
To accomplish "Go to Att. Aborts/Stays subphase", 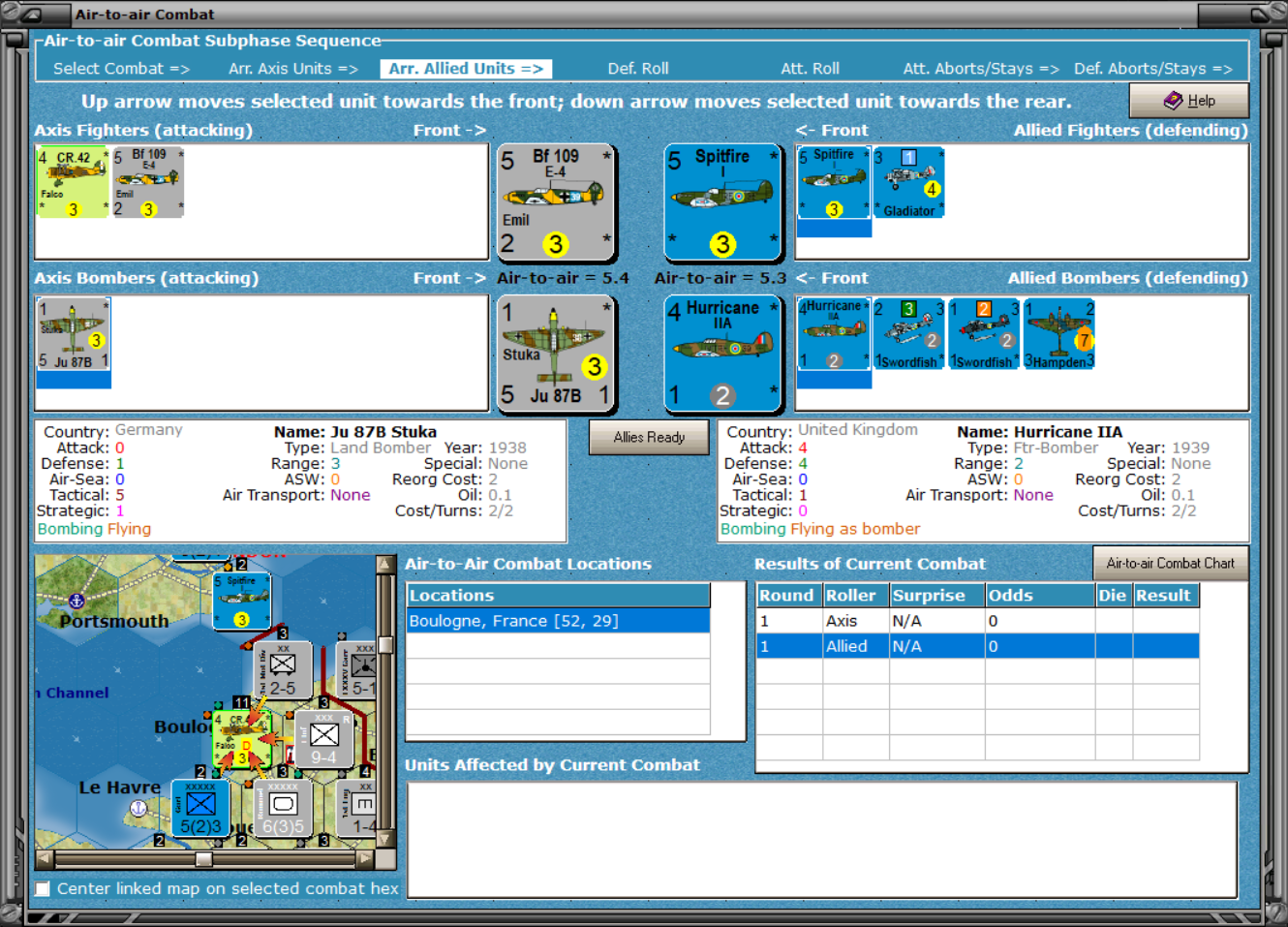I will tap(981, 69).
